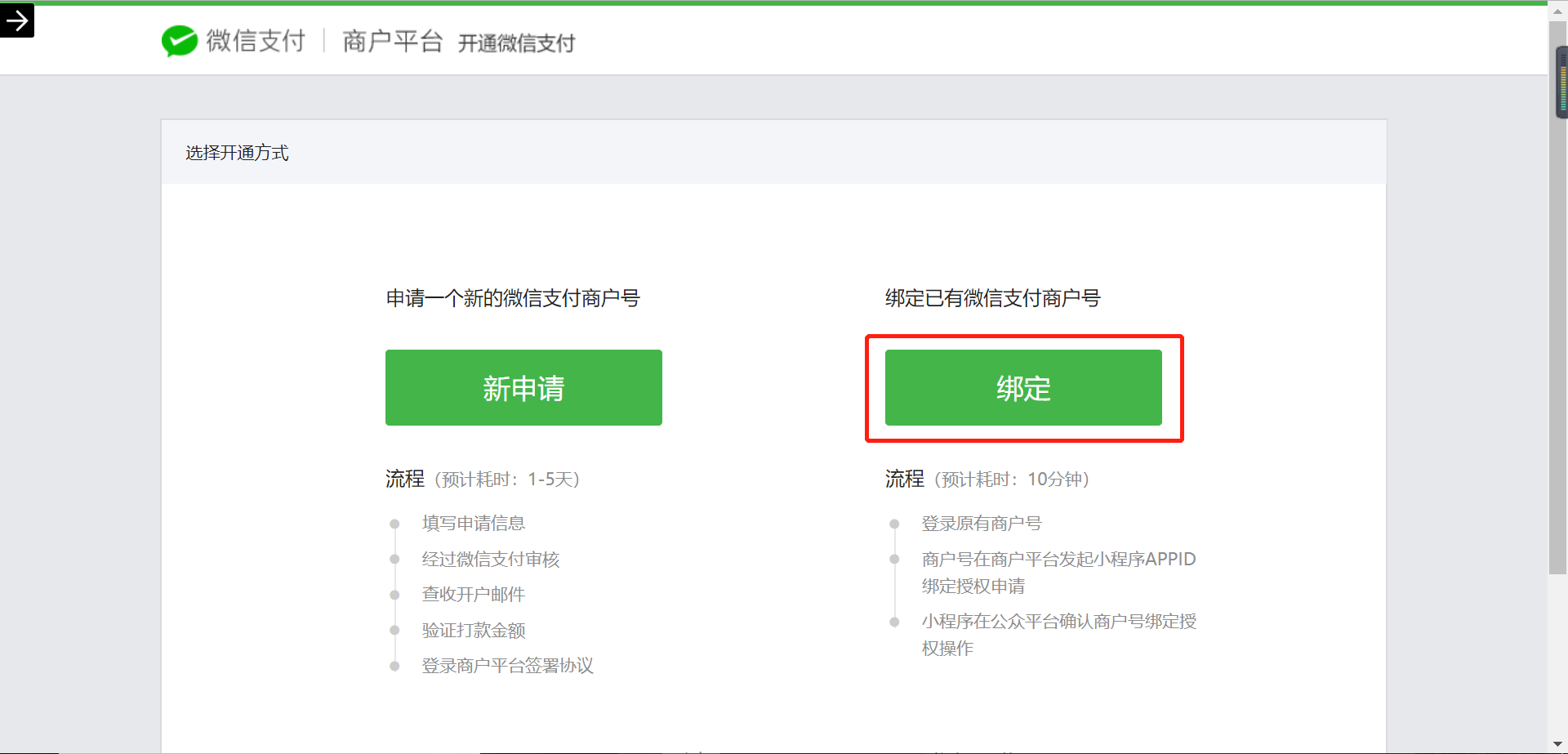Click the floating colored-bar widget on right edge
This screenshot has height=754, width=1568.
pyautogui.click(x=1562, y=82)
